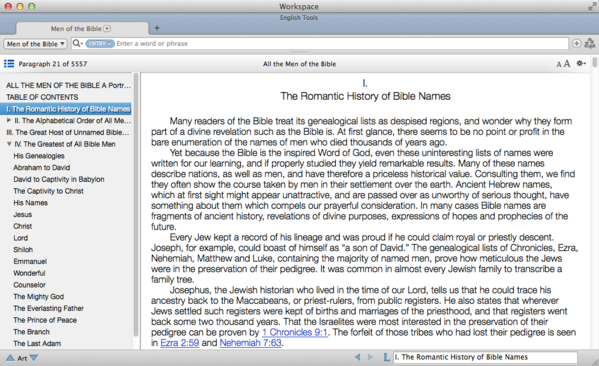
Task: Open the ENTRY search field selector
Action: pyautogui.click(x=100, y=44)
